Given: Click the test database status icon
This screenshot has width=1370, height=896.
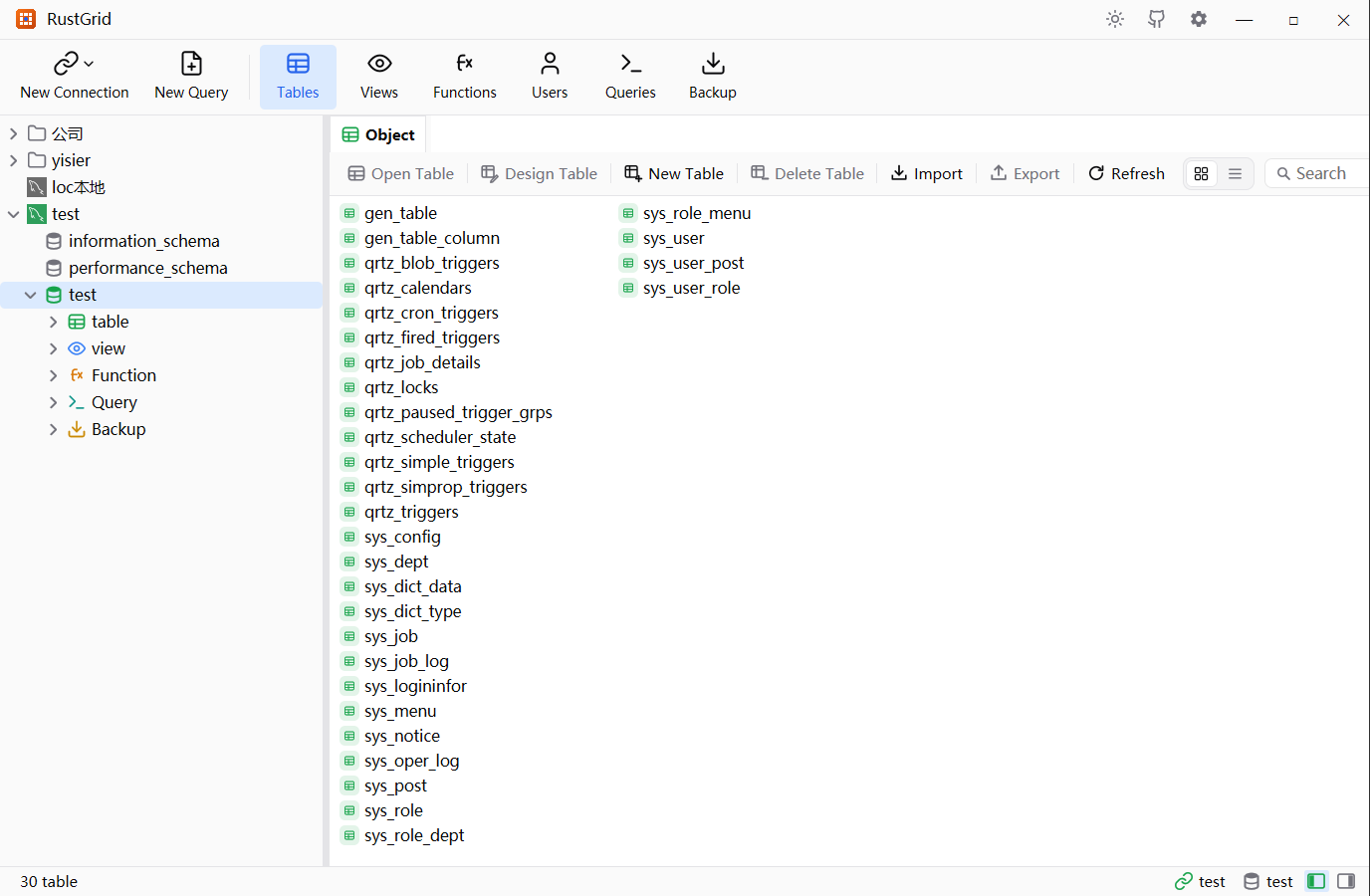Looking at the screenshot, I should pyautogui.click(x=1252, y=881).
